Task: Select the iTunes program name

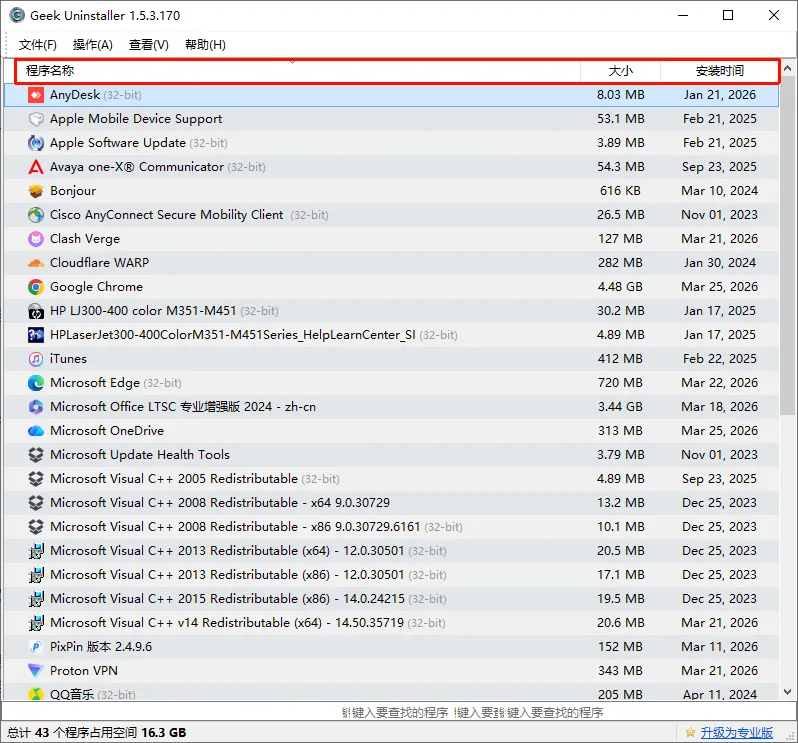Action: click(68, 359)
